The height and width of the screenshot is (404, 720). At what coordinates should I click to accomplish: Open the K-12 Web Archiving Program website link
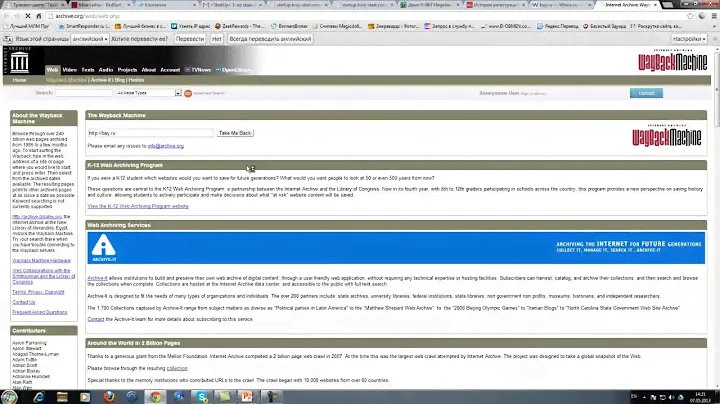click(138, 205)
